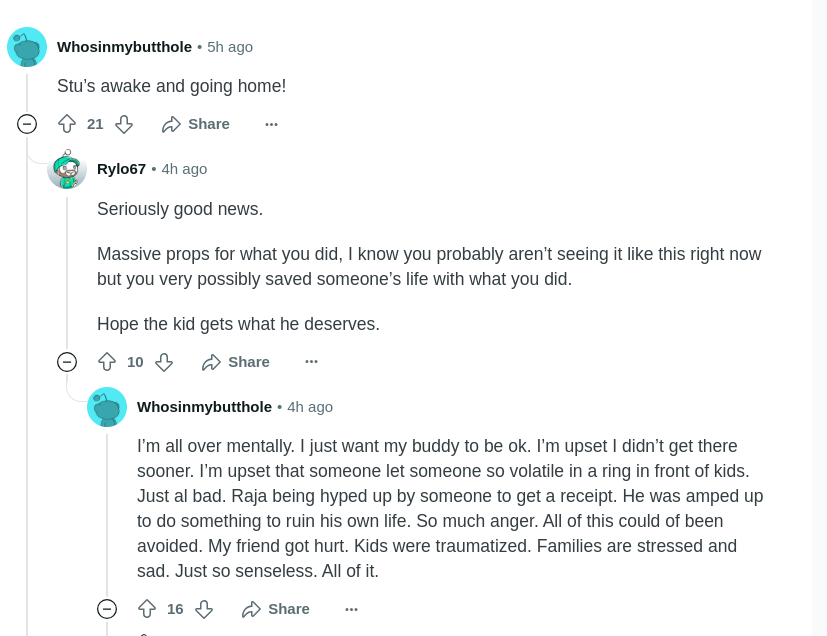827x636 pixels.
Task: Upvote the 'Stu's awake and going home' comment
Action: tap(67, 124)
